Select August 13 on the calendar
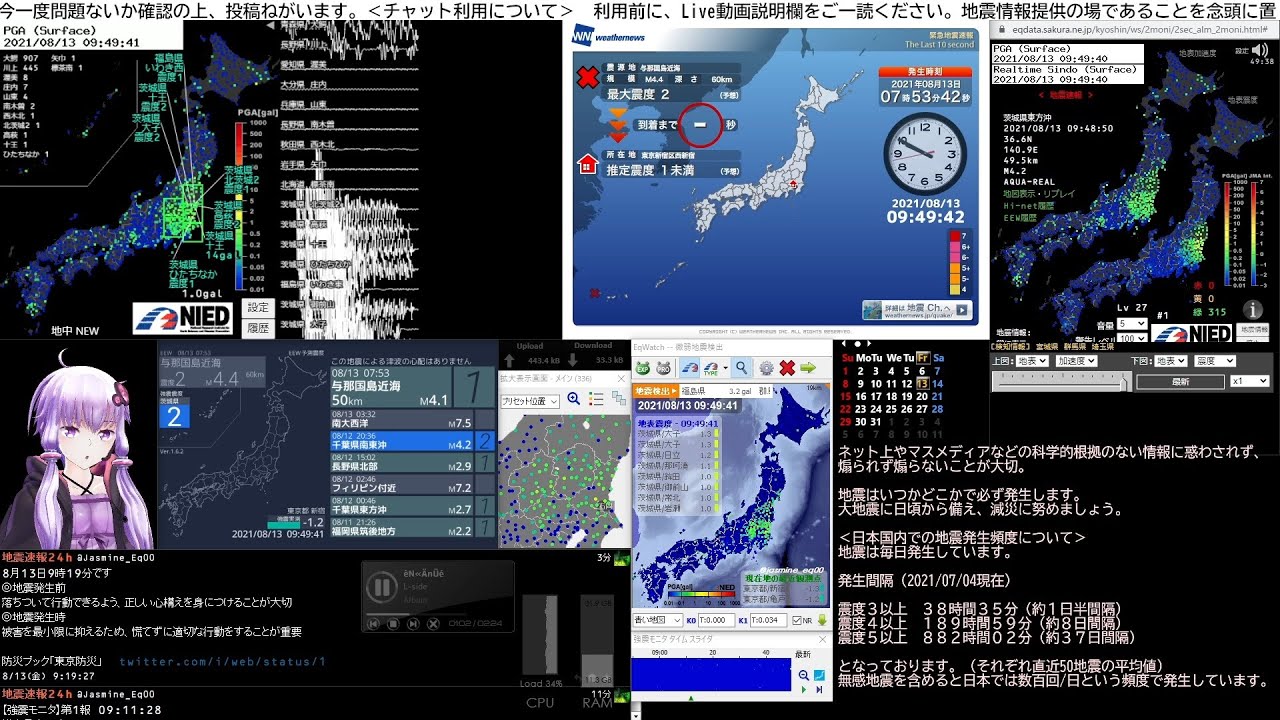 tap(923, 383)
